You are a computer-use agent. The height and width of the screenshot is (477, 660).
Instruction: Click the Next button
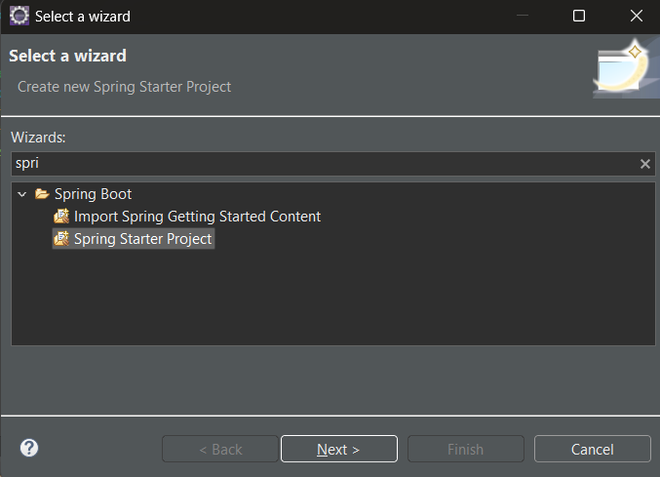[x=339, y=449]
